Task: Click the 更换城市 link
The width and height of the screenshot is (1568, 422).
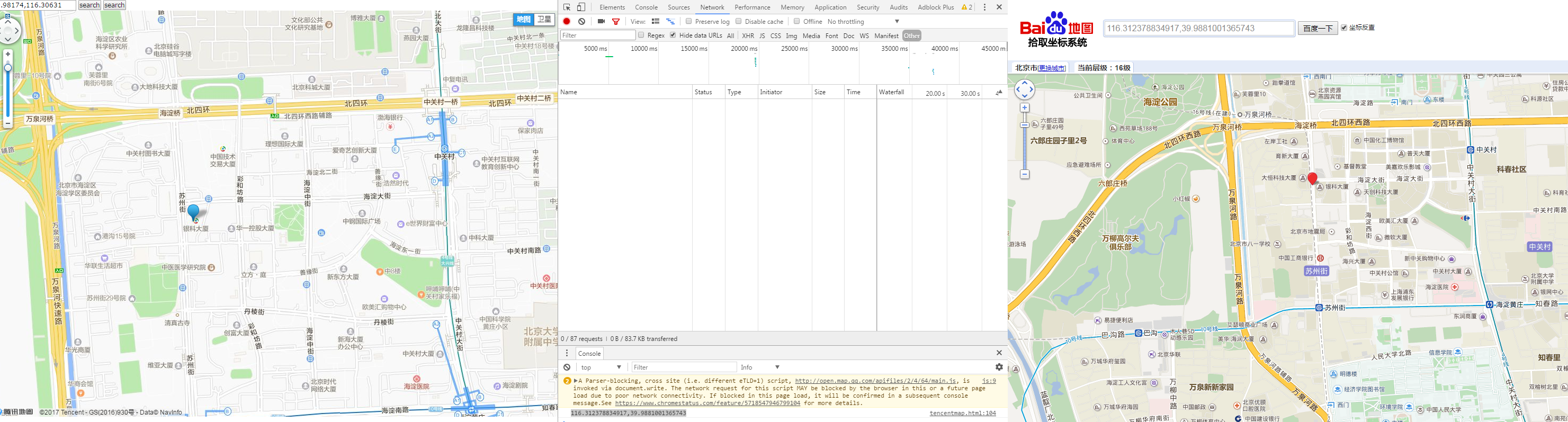Action: coord(1052,68)
